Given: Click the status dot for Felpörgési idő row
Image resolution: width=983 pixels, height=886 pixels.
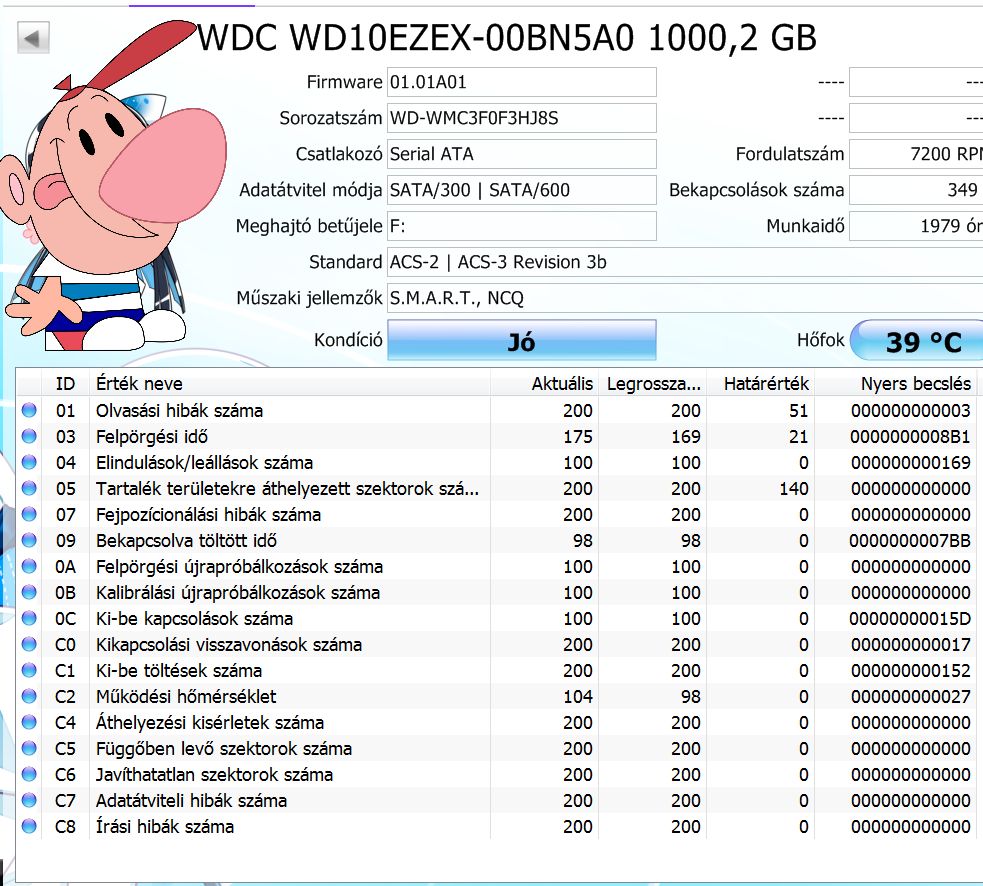Looking at the screenshot, I should tap(29, 436).
